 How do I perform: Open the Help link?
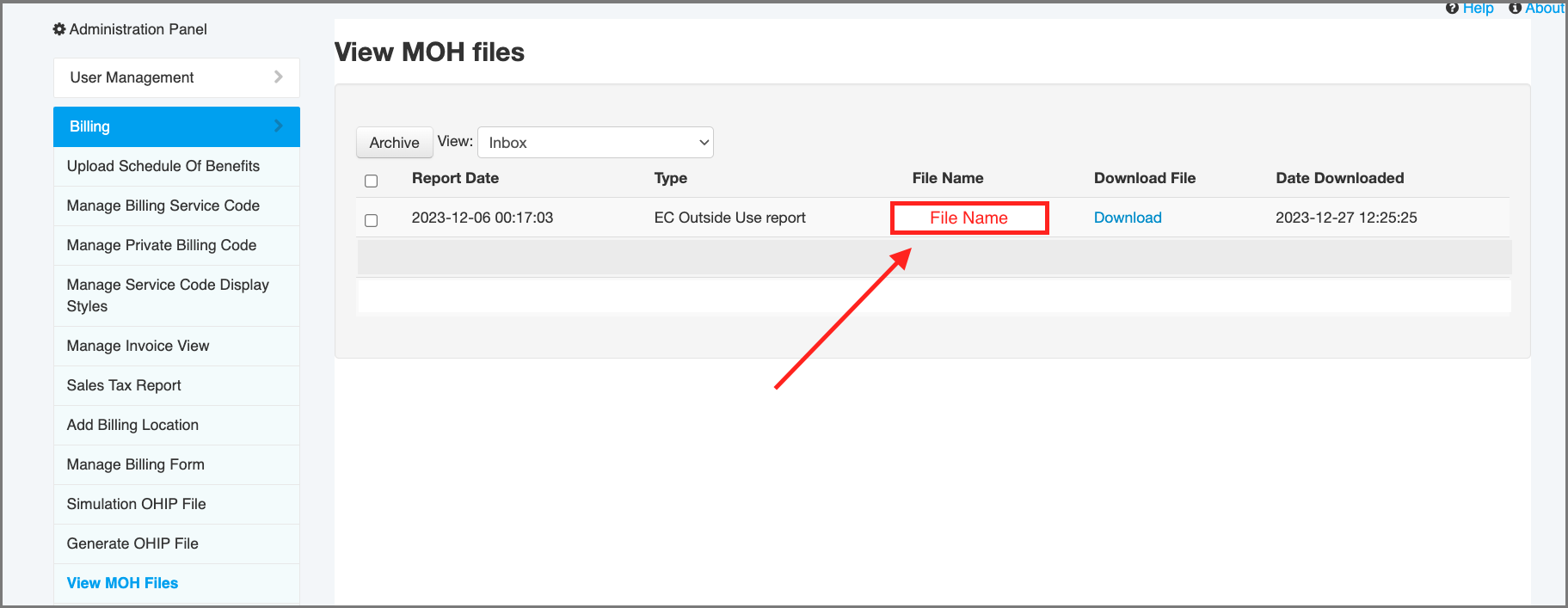coord(1478,8)
